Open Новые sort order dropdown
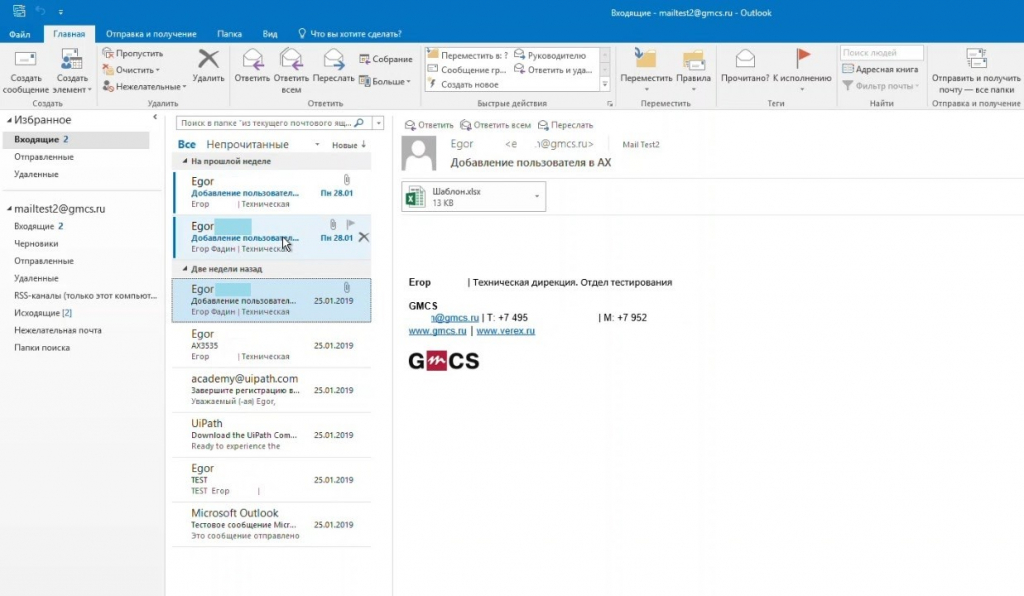Viewport: 1024px width, 596px height. click(x=349, y=145)
